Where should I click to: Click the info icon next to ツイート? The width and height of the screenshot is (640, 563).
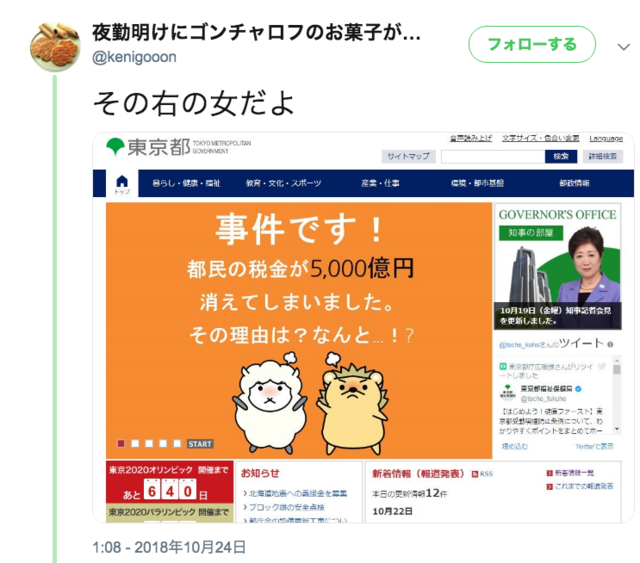click(610, 345)
